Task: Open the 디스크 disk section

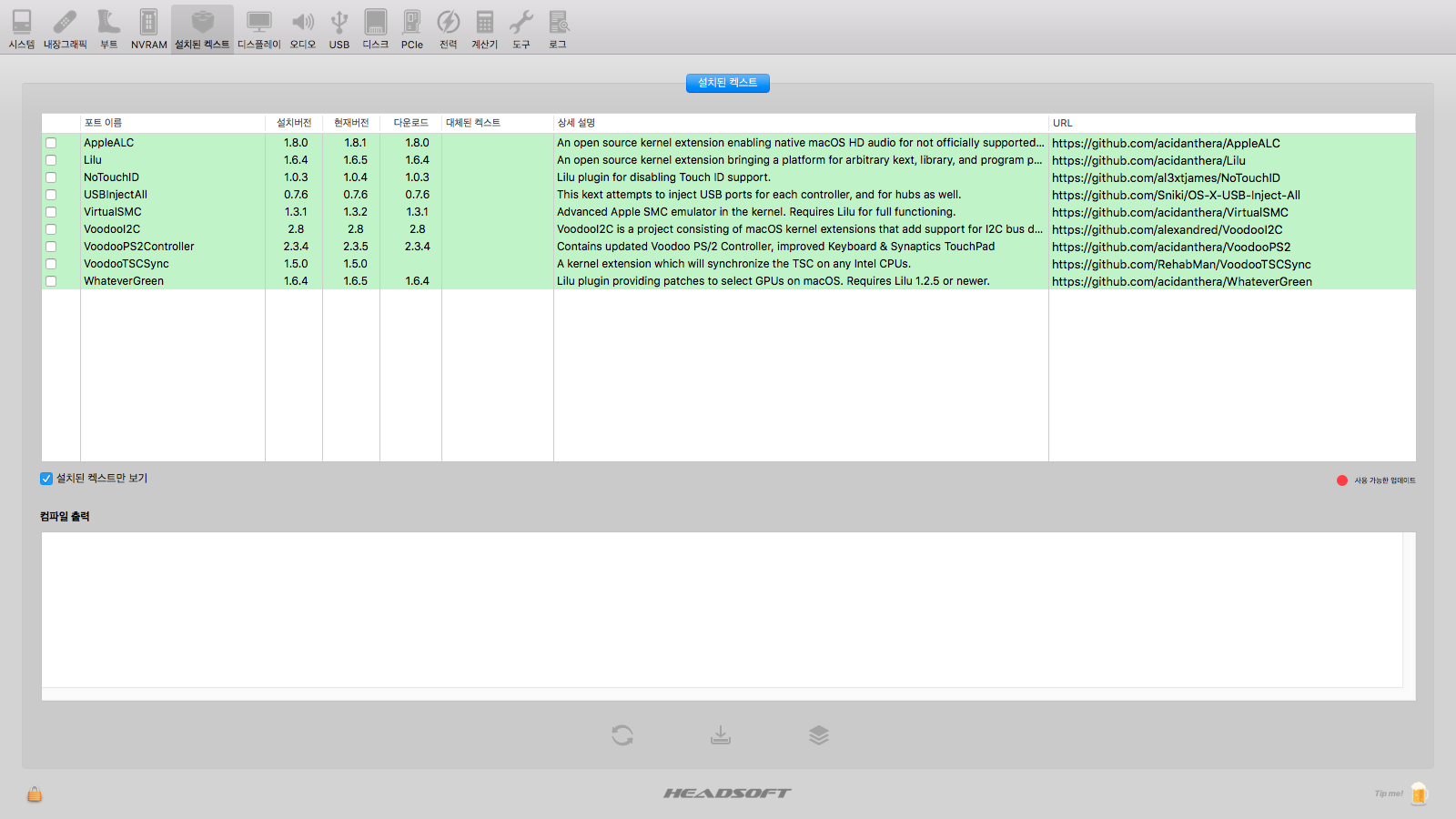Action: (x=376, y=28)
